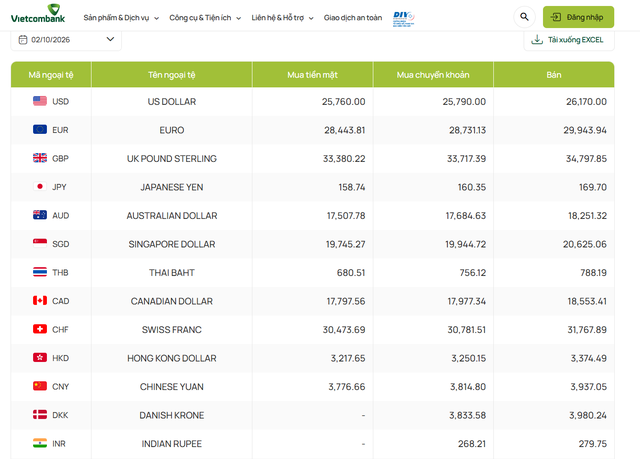Click the Mua tiền mặt column header

coord(312,75)
